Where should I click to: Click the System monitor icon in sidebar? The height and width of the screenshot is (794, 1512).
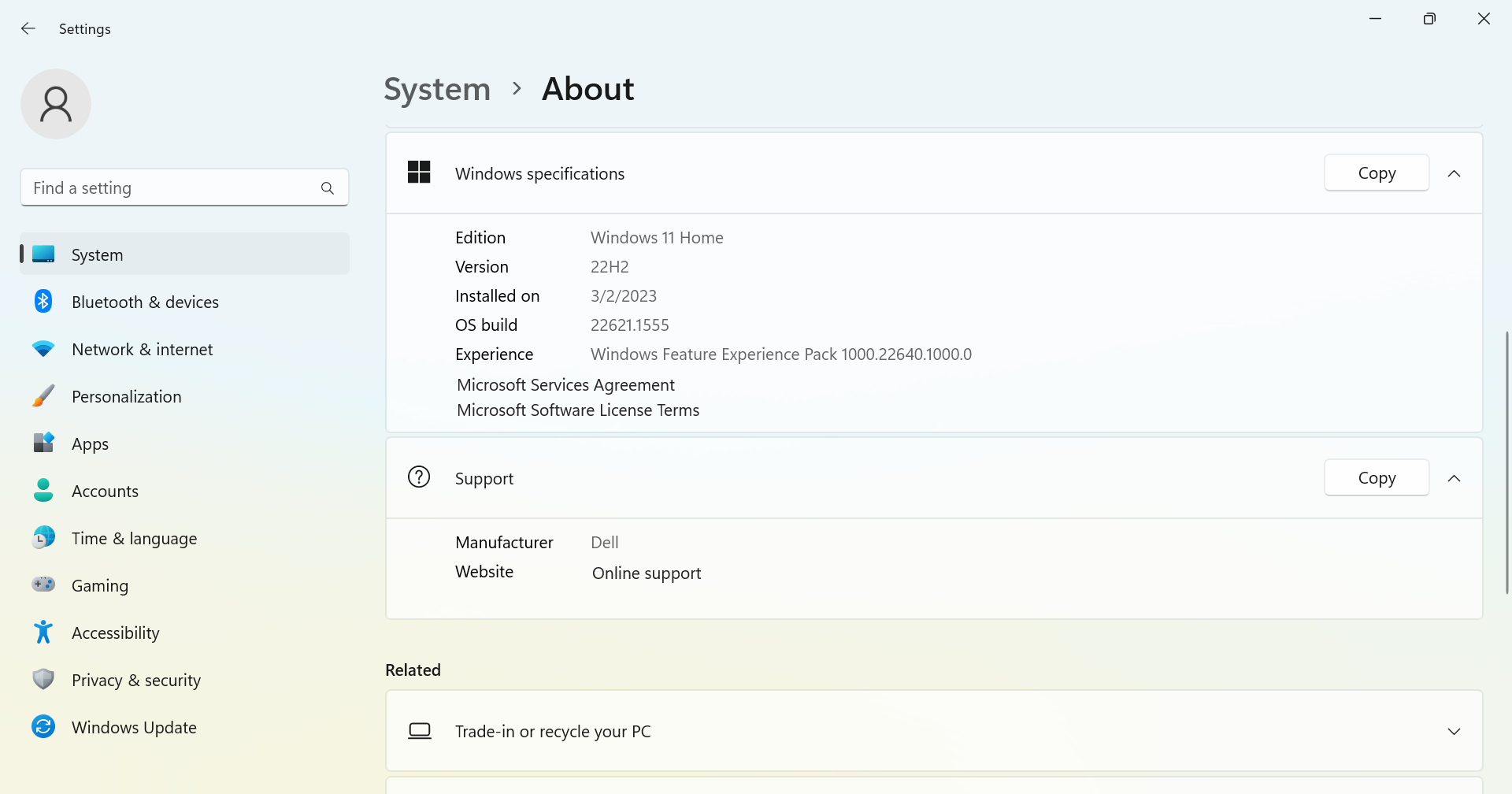click(x=43, y=254)
